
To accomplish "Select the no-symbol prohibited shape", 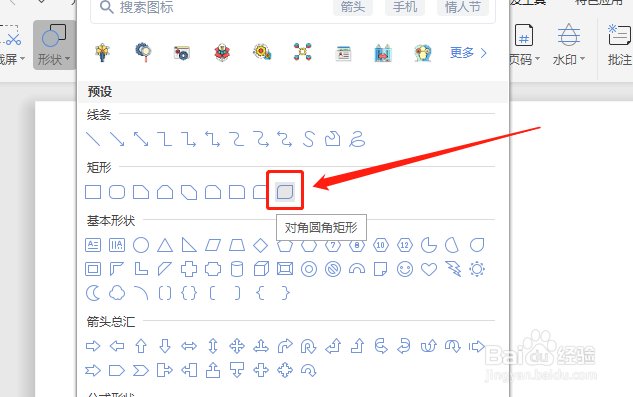I will point(333,269).
